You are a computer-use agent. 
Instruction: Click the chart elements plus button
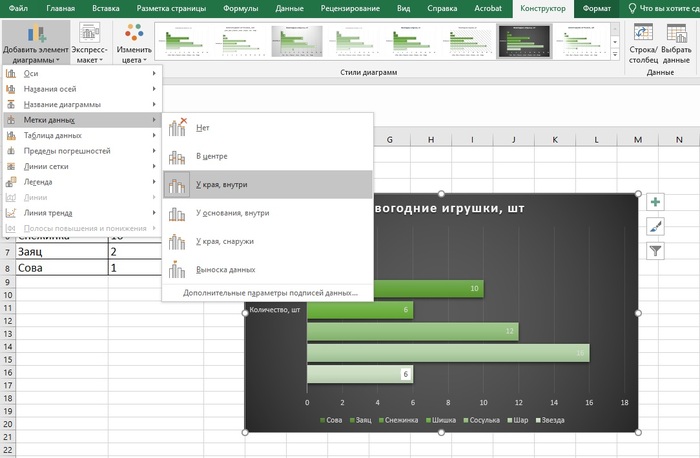coord(655,202)
